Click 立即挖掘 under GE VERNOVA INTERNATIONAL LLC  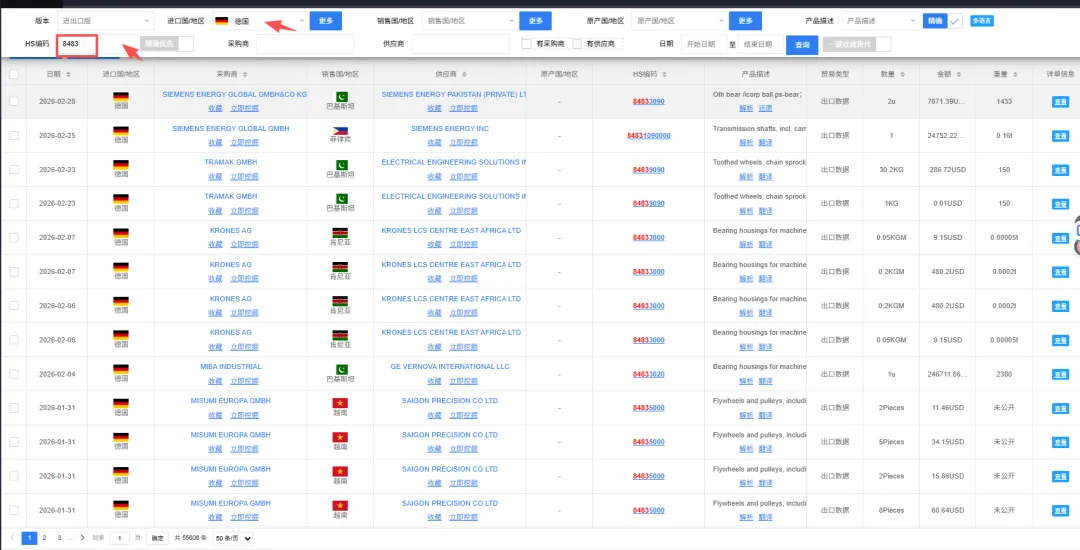[464, 381]
